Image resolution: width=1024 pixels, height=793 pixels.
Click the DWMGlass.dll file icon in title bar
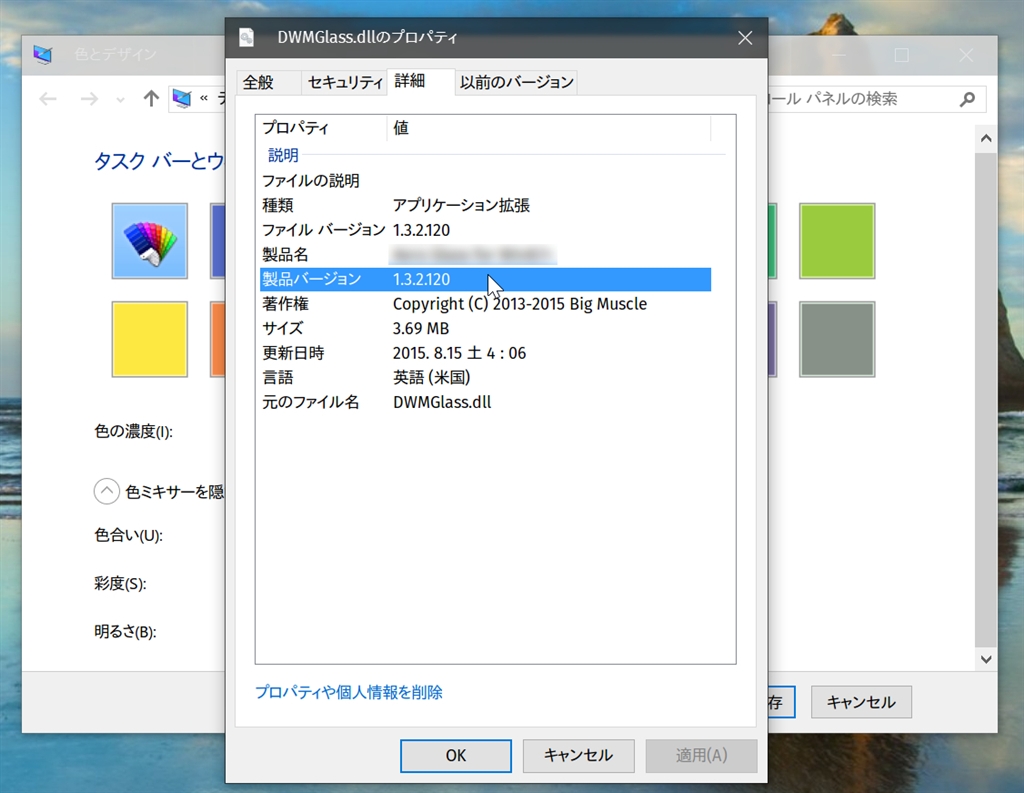(x=247, y=38)
